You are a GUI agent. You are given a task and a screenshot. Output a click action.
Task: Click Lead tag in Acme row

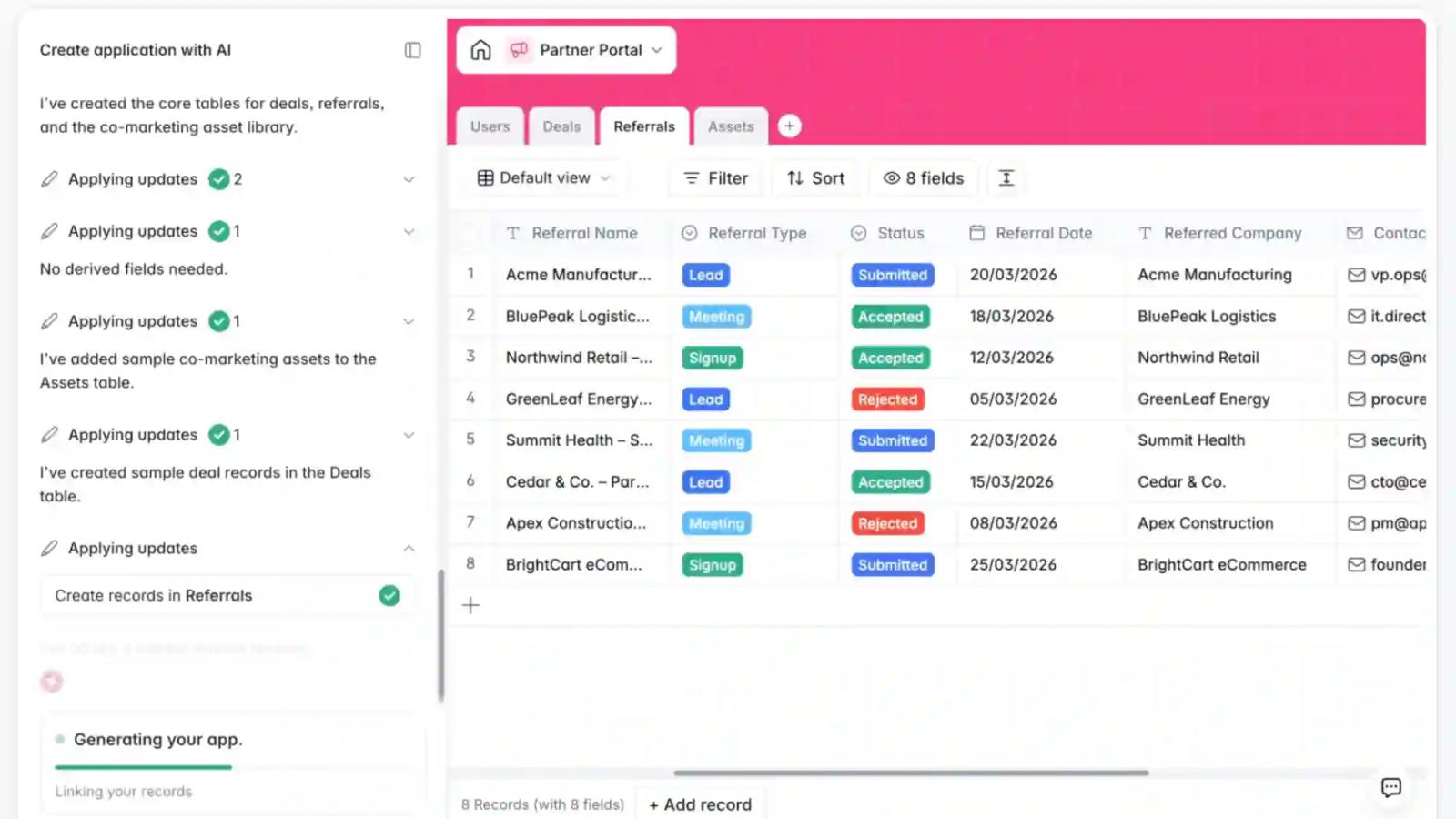(x=705, y=275)
